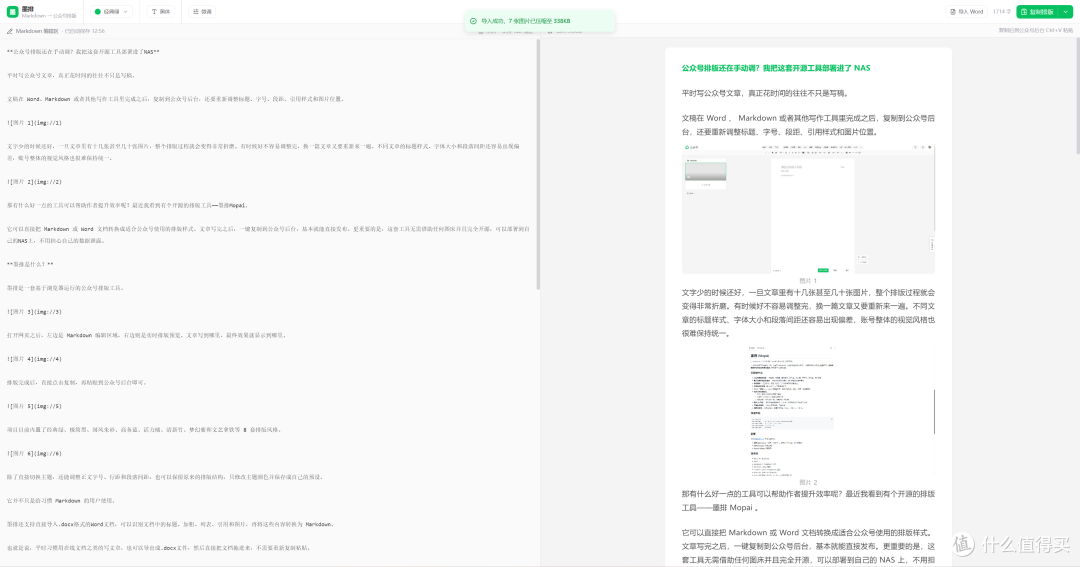Click the pencil icon beside Markdown 编辑区
The height and width of the screenshot is (567, 1080).
10,31
